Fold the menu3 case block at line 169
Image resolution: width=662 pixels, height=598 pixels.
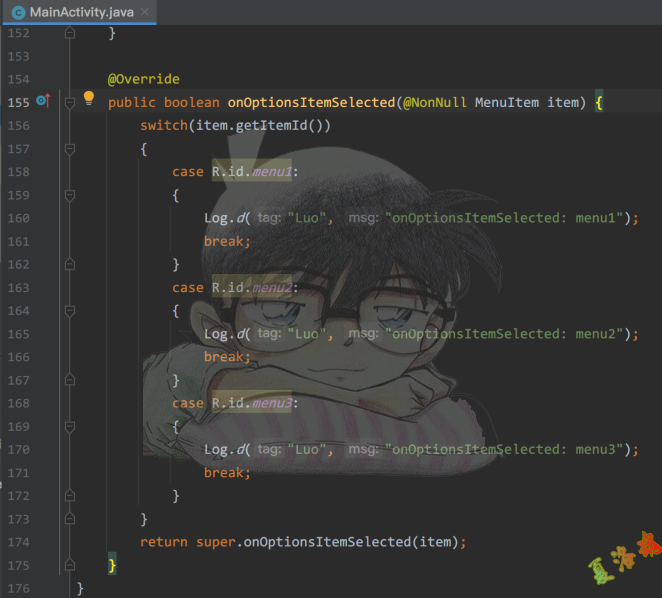click(69, 426)
